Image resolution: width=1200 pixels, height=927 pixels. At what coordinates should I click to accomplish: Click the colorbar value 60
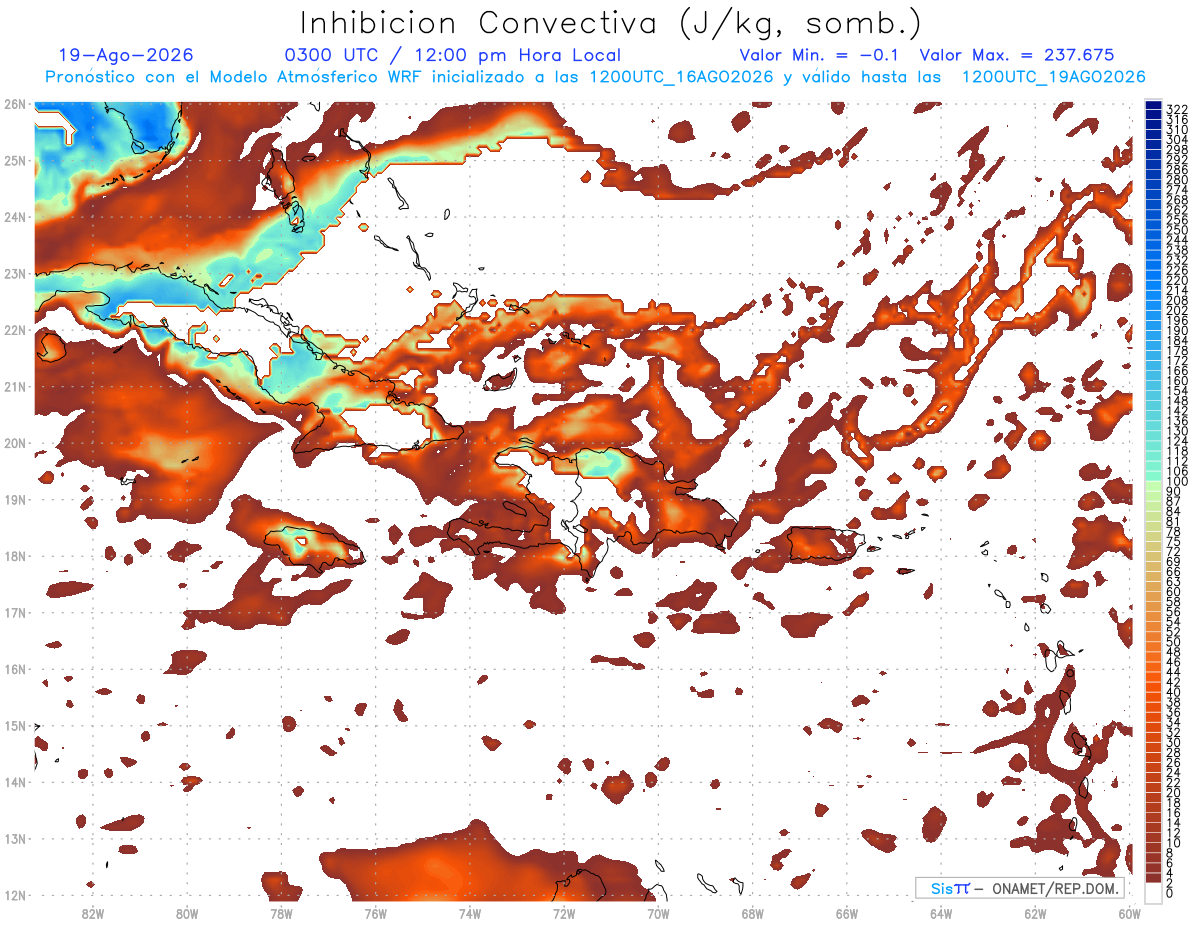[x=1174, y=592]
